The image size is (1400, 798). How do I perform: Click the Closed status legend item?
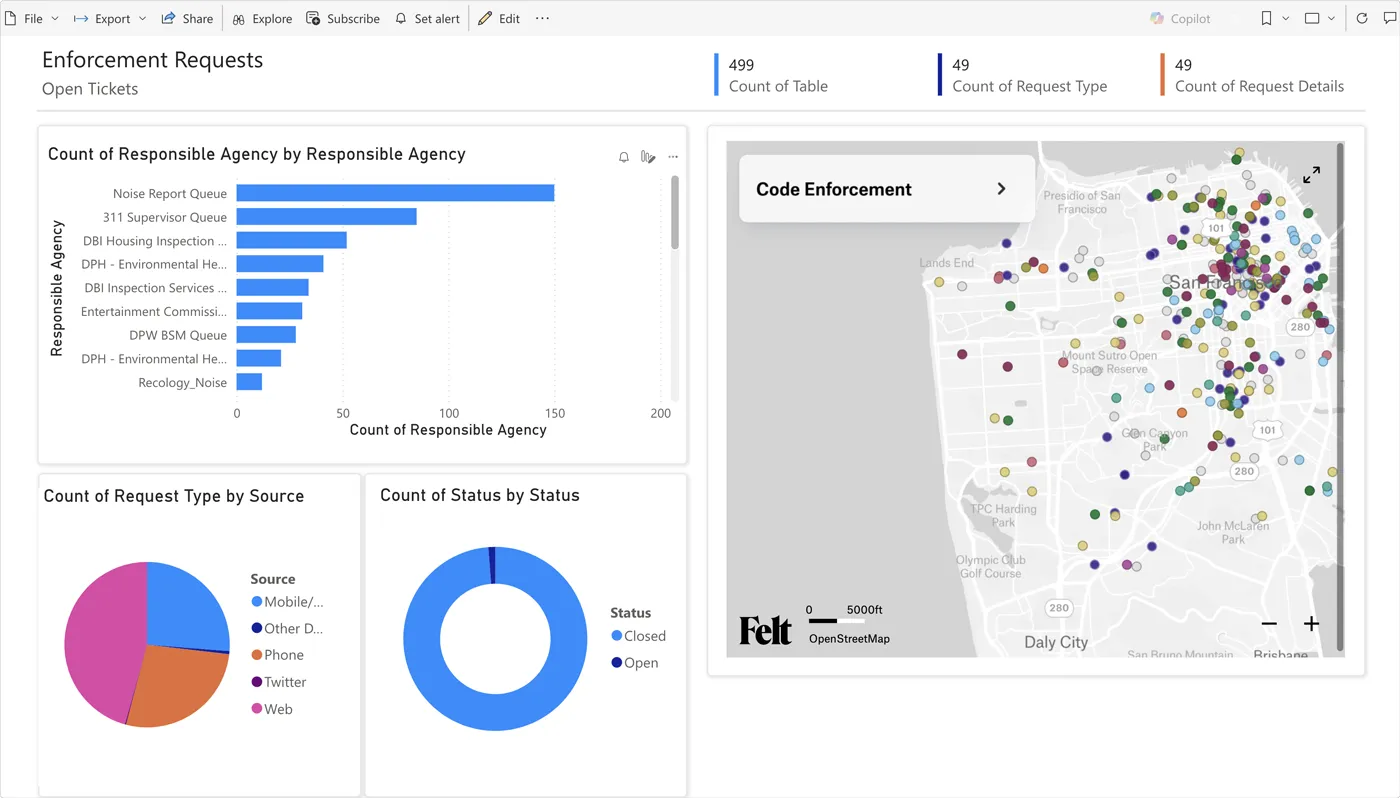click(638, 636)
